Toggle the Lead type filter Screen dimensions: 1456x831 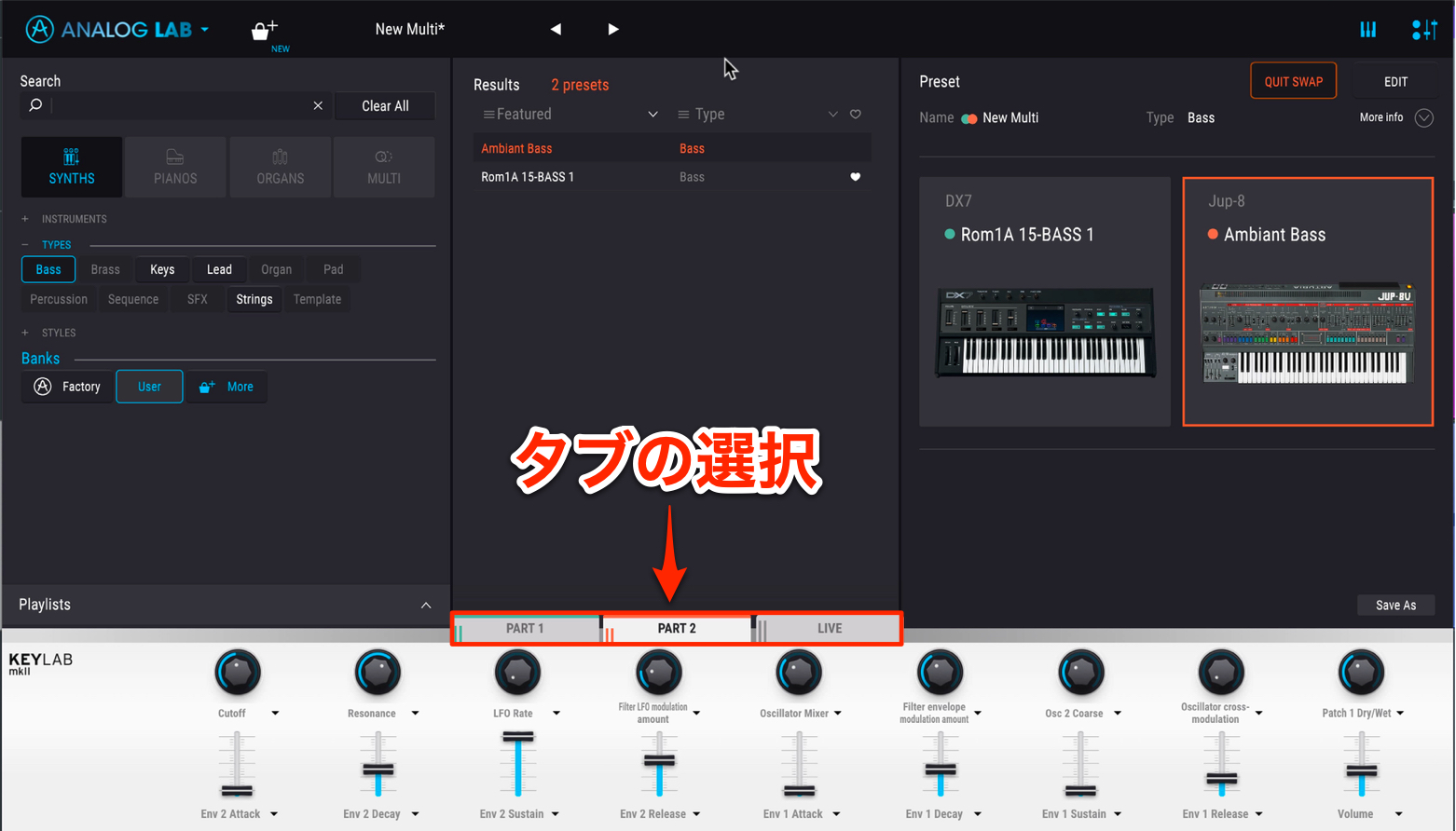coord(219,269)
